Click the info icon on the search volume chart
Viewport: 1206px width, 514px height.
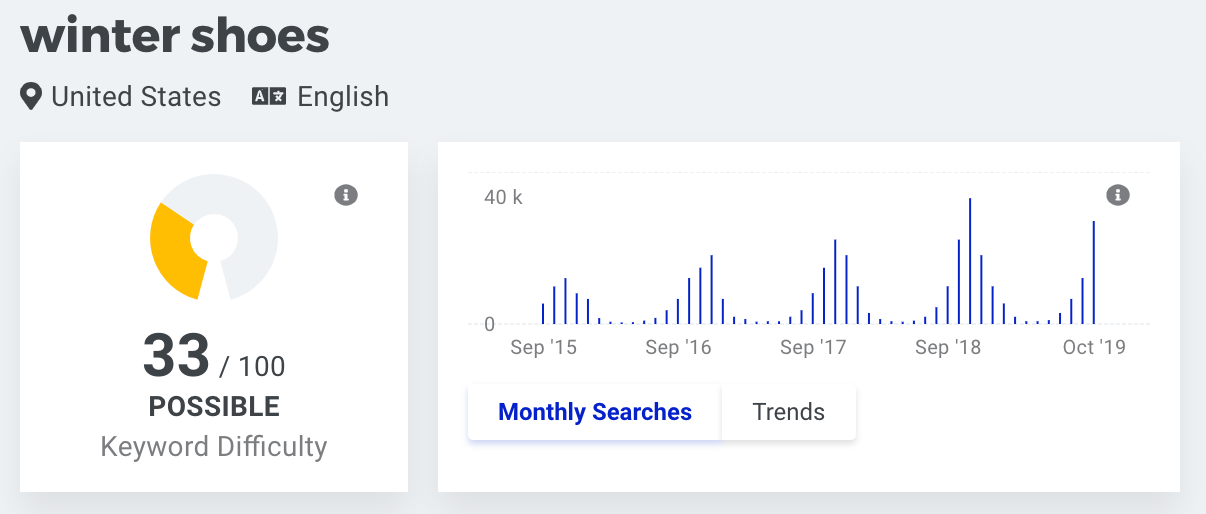pos(1118,195)
